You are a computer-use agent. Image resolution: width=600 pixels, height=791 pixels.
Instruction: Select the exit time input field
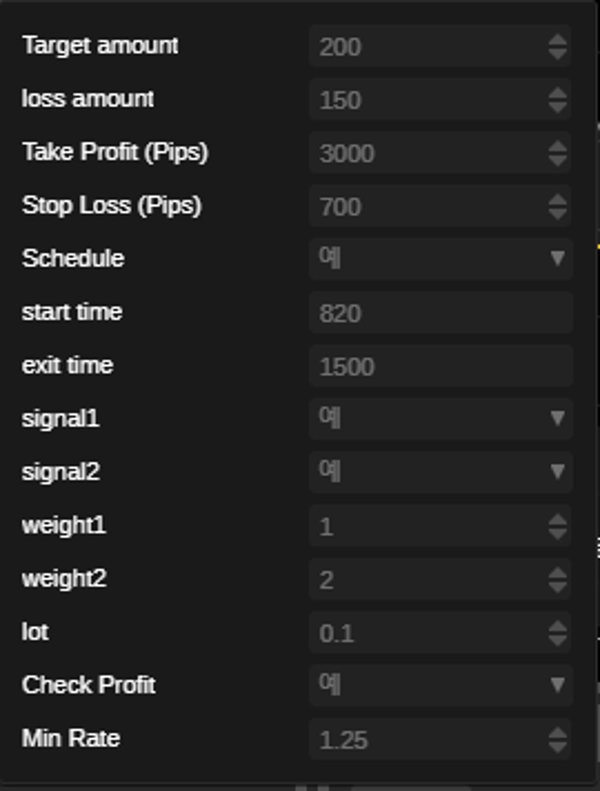click(x=440, y=366)
